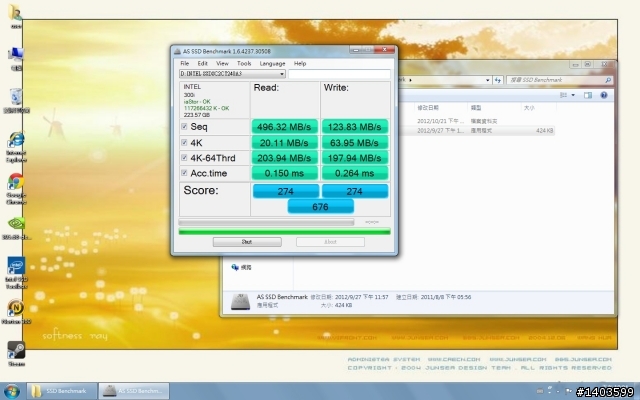Open the Edit menu
Image resolution: width=640 pixels, height=400 pixels.
coord(202,63)
